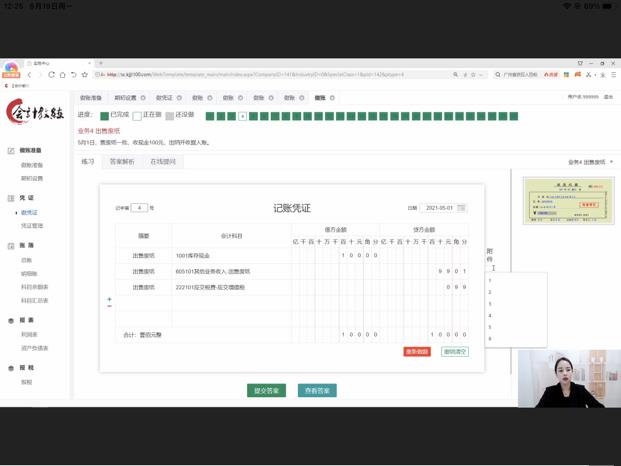Click the green plus add-row icon
This screenshot has height=466, width=621.
click(x=109, y=299)
